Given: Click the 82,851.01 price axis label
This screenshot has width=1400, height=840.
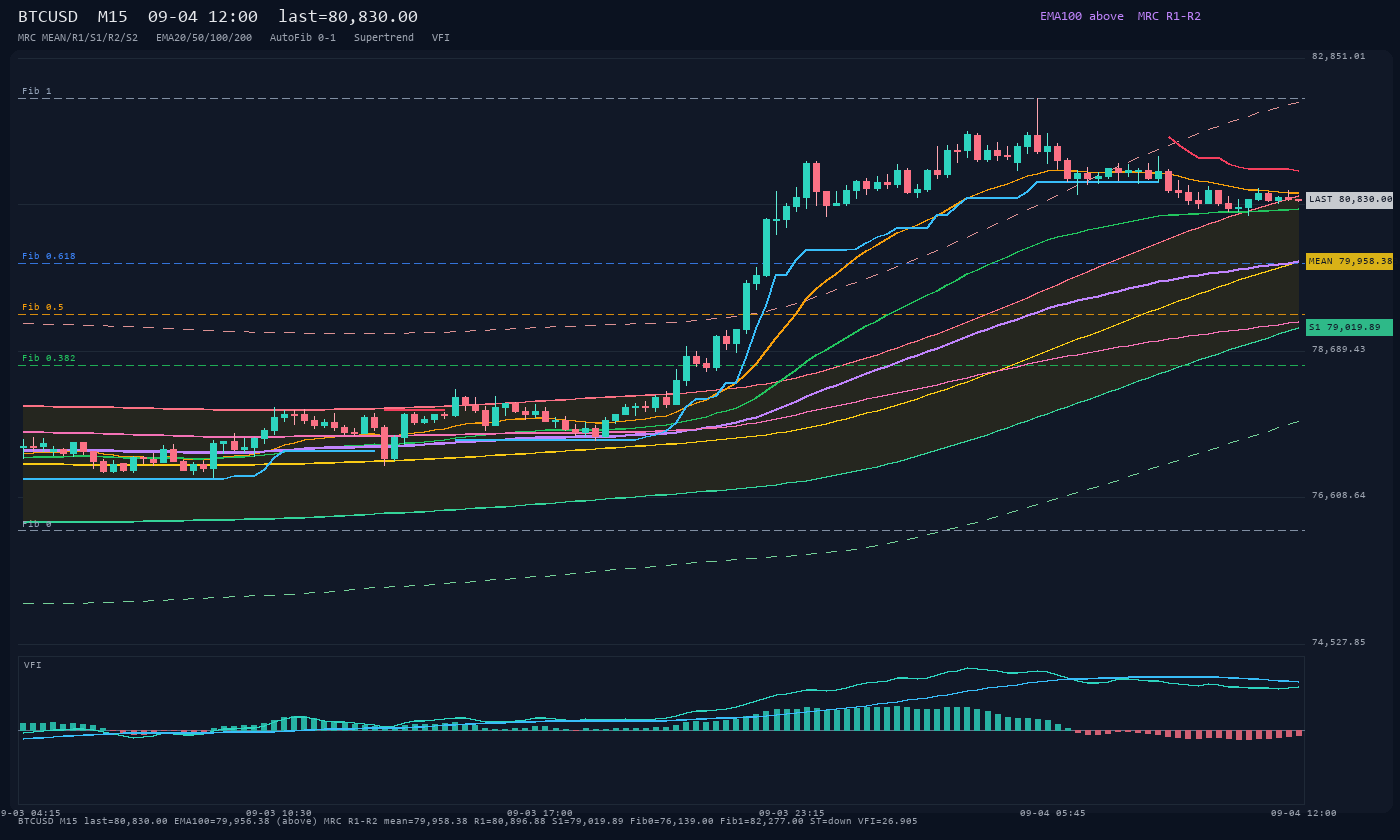Looking at the screenshot, I should click(1338, 57).
